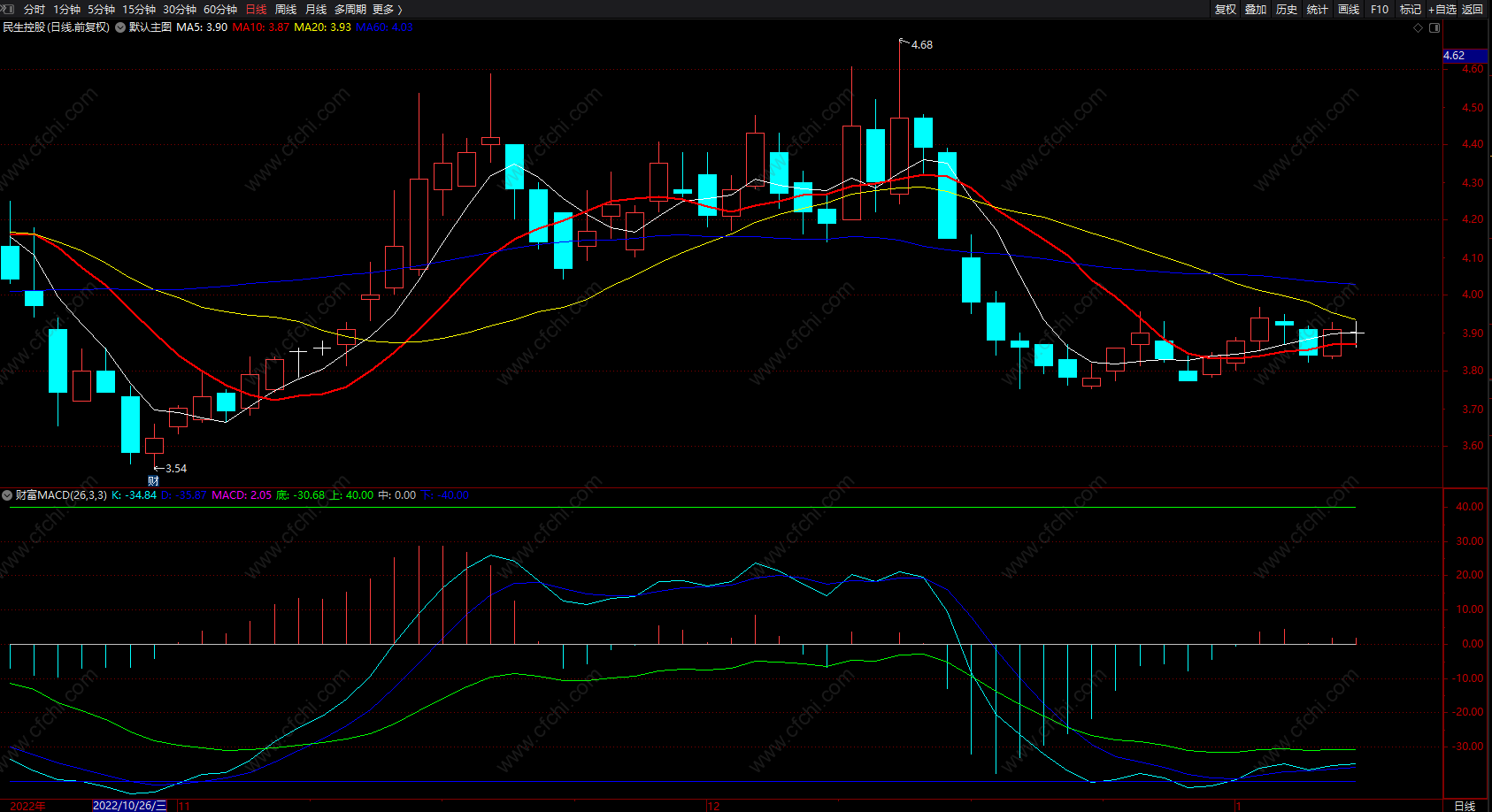Click the 日线 label at bottom-right corner
Viewport: 1492px width, 812px height.
pyautogui.click(x=1465, y=806)
